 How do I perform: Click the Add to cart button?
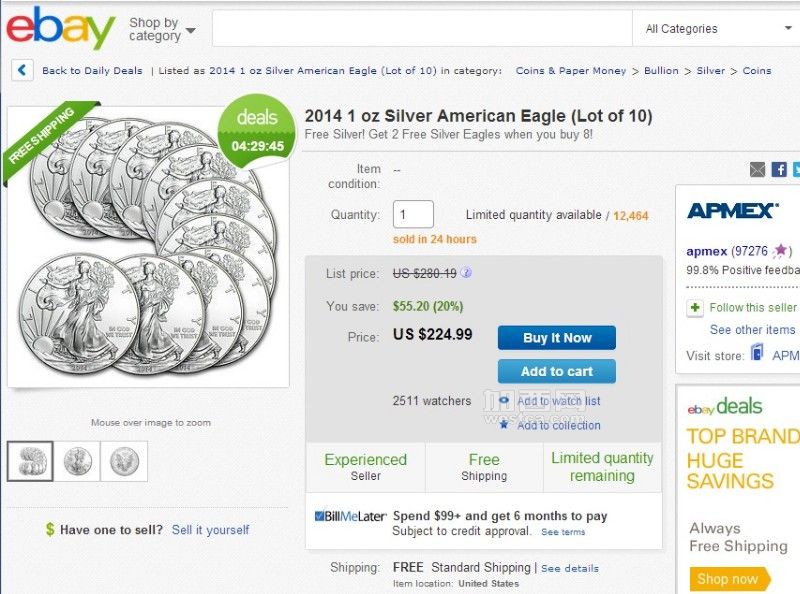tap(557, 372)
